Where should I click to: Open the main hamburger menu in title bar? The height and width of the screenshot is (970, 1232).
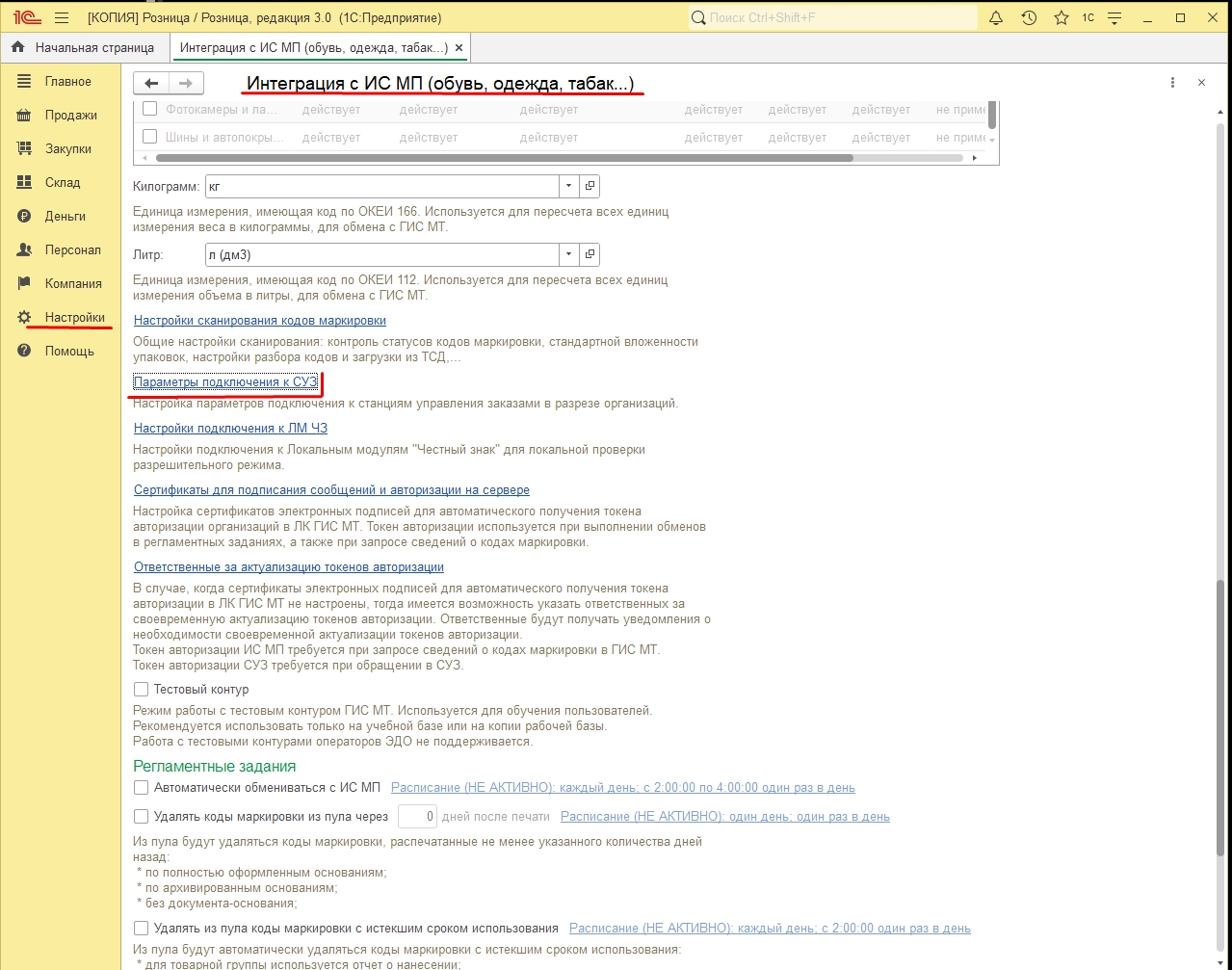pyautogui.click(x=62, y=17)
